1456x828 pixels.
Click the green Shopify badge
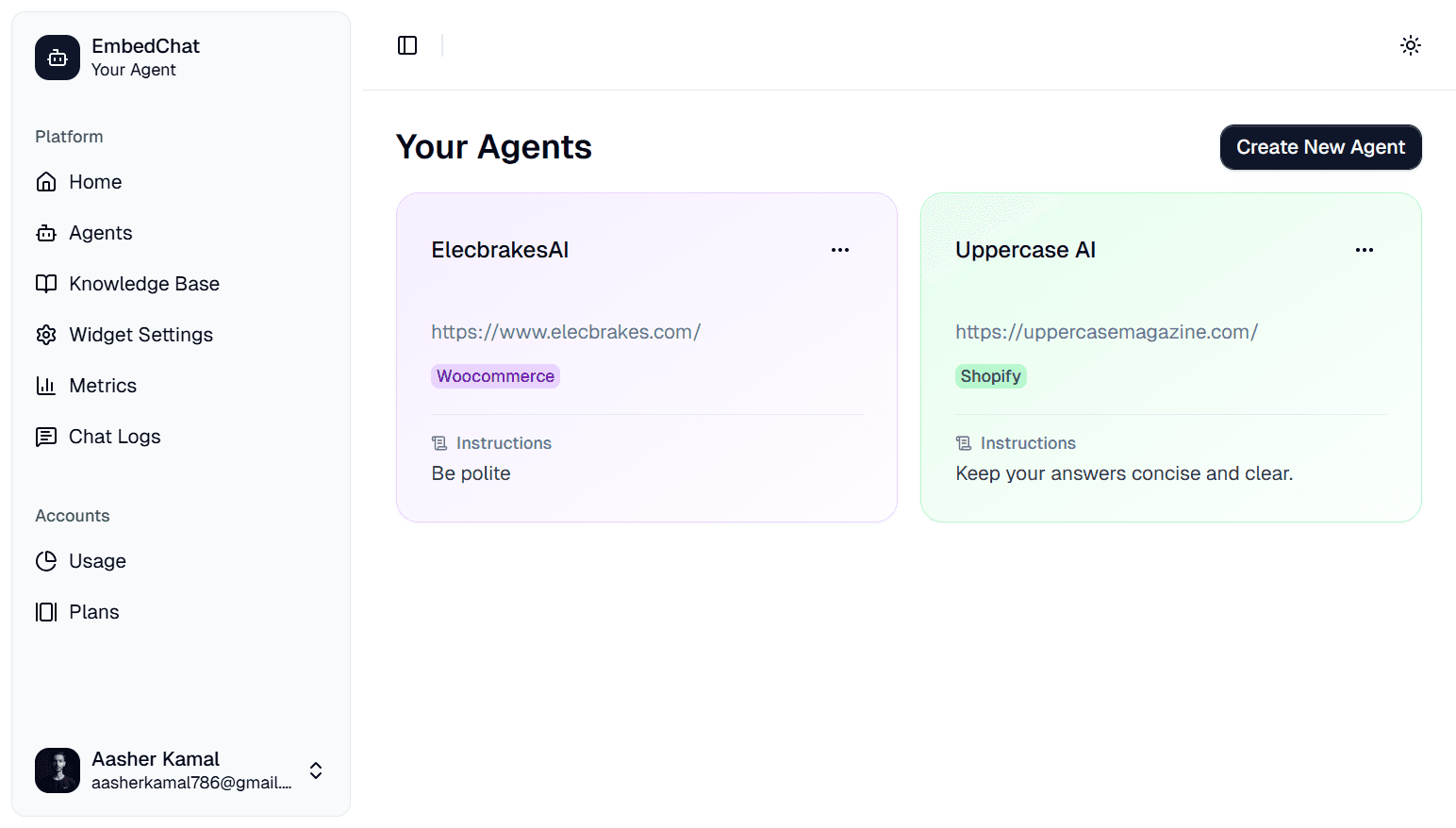pyautogui.click(x=990, y=375)
